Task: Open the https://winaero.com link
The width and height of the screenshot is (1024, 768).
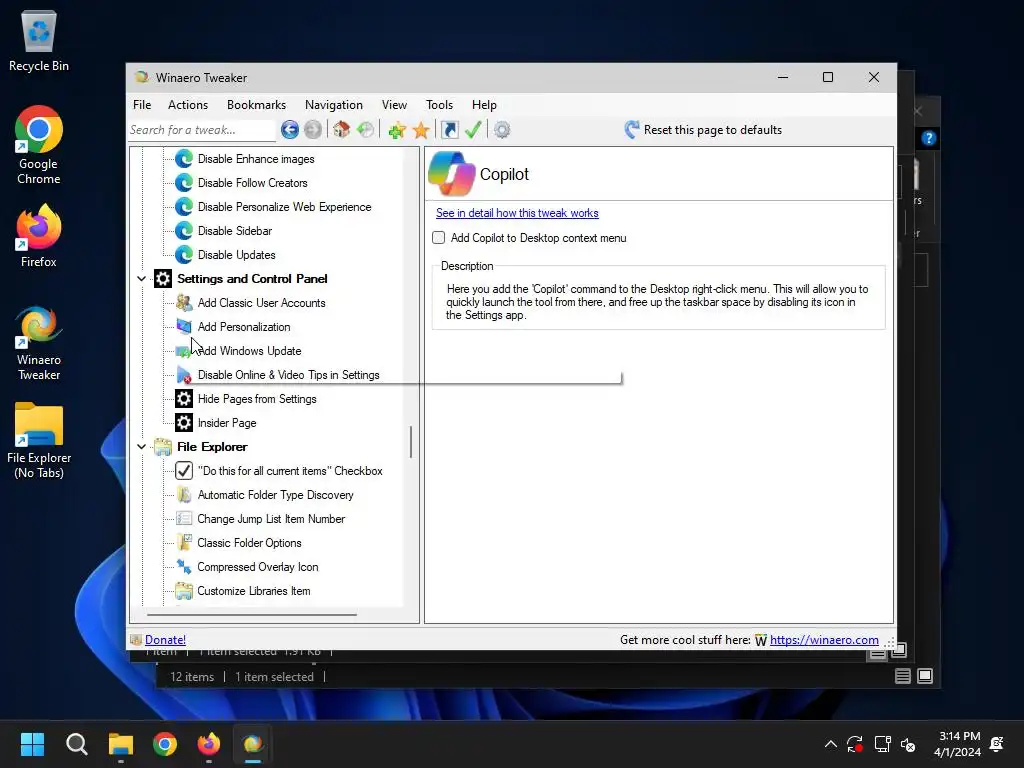Action: (x=824, y=640)
